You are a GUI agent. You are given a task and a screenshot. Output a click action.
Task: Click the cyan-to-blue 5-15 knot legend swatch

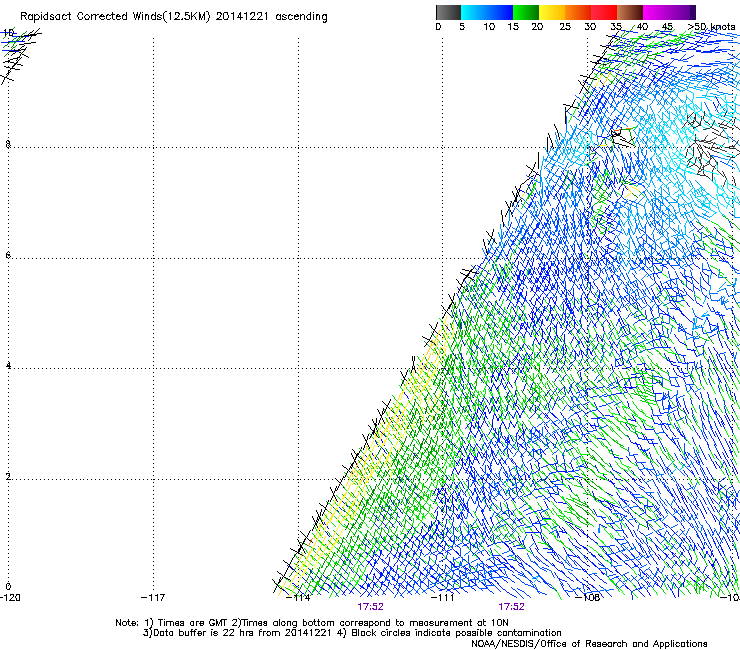487,12
